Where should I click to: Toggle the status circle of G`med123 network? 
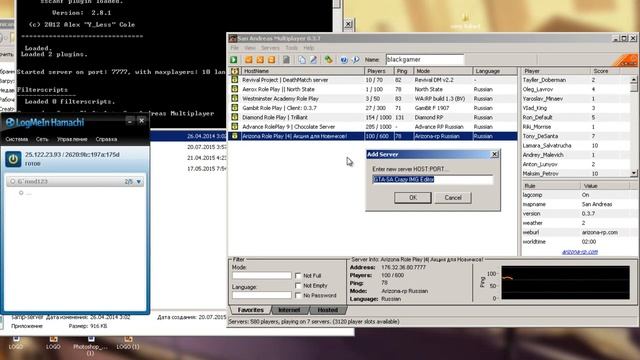click(x=13, y=181)
